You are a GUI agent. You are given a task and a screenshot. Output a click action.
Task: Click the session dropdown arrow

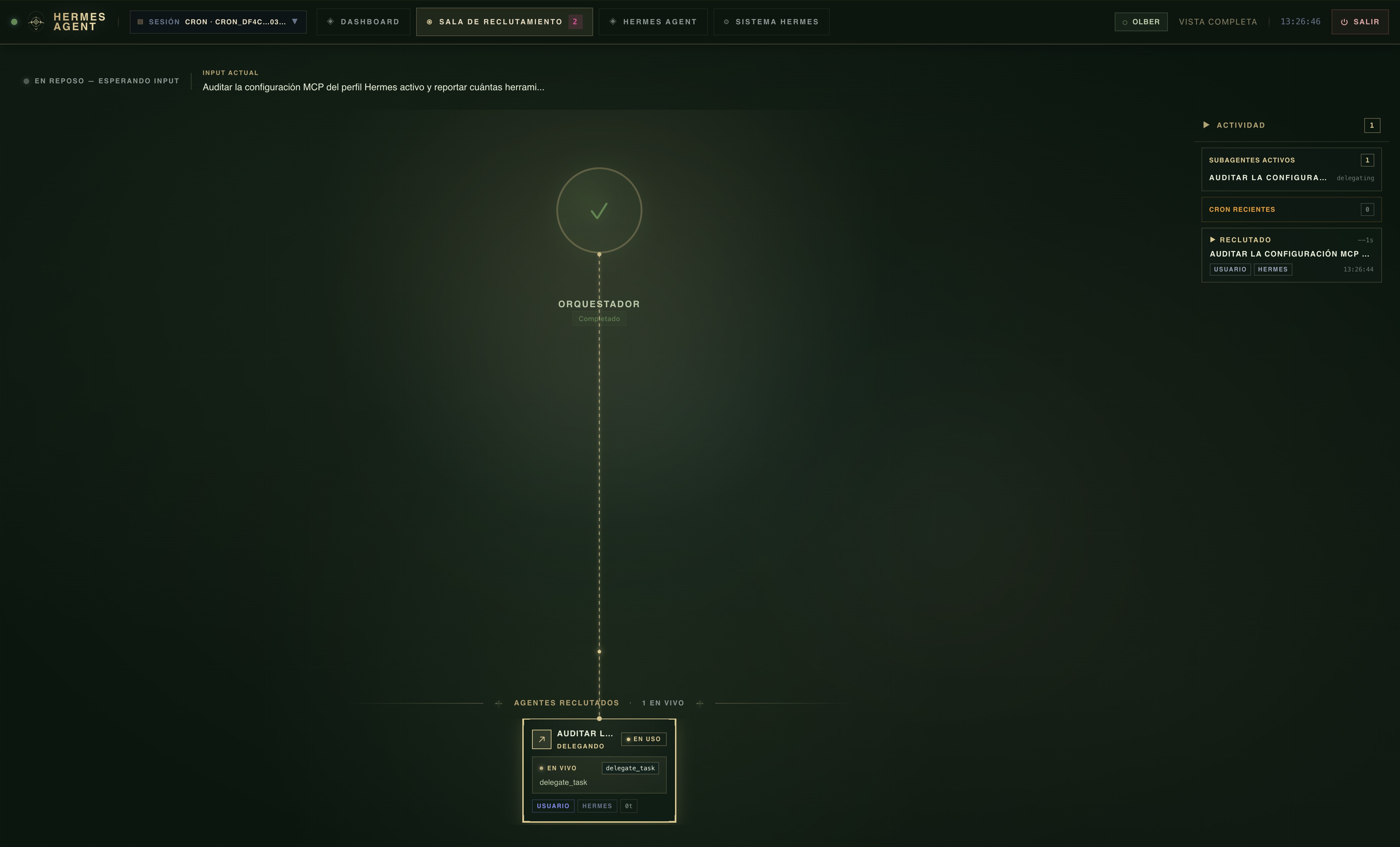click(294, 22)
